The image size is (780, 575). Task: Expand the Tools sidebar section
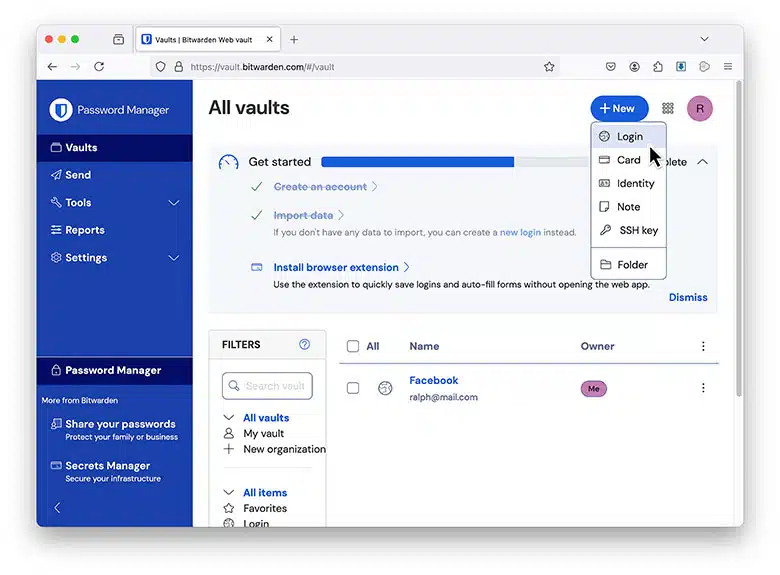(x=174, y=203)
